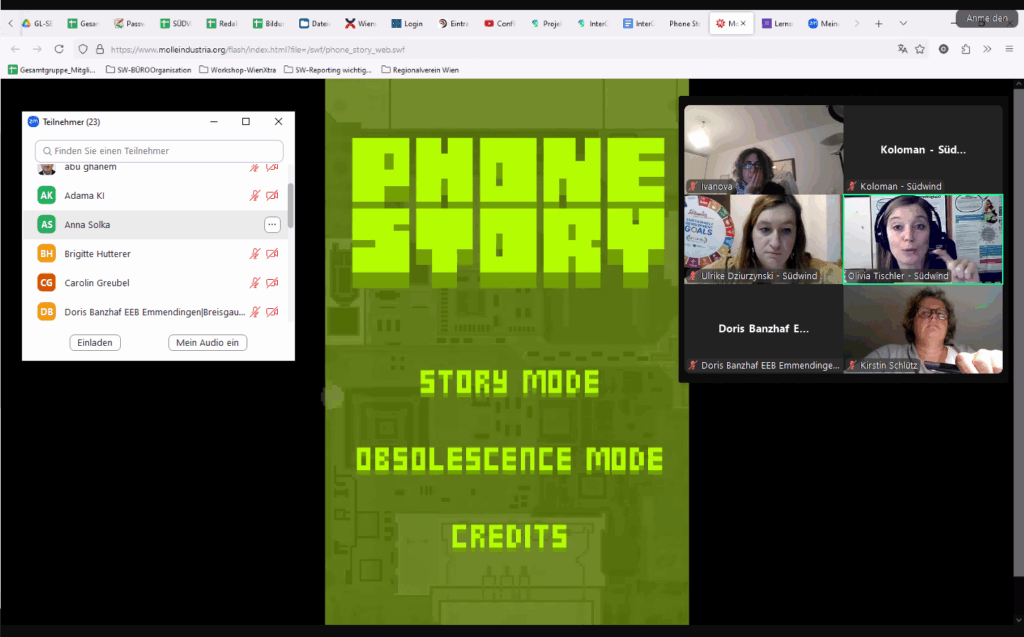Click the Einladen button

click(x=96, y=343)
